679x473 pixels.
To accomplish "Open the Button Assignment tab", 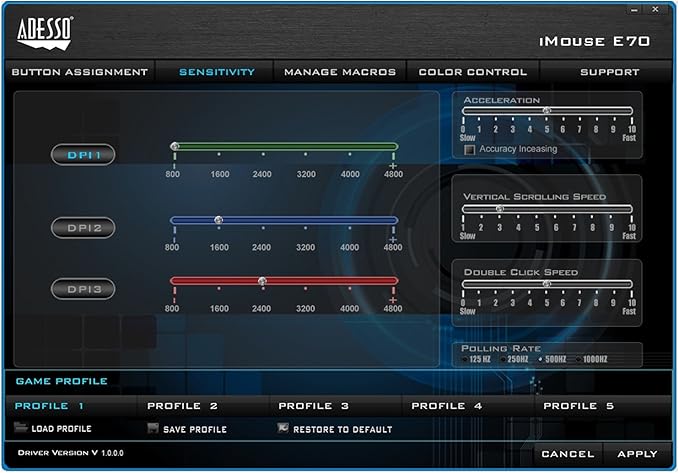I will coord(80,72).
